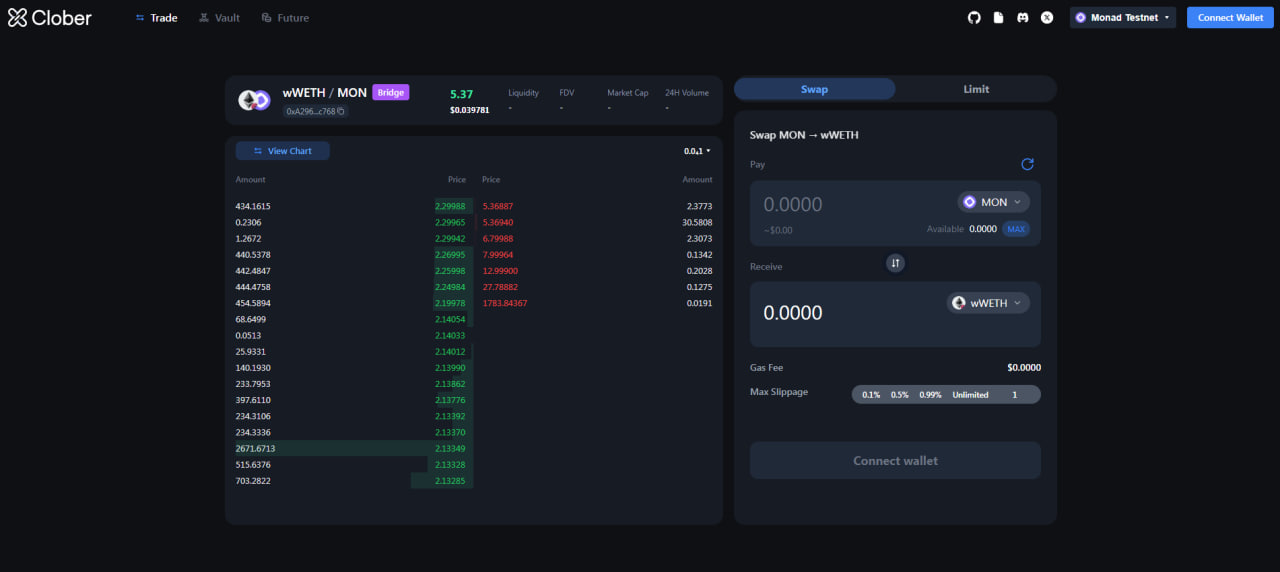Image resolution: width=1280 pixels, height=572 pixels.
Task: Open the GitHub icon link
Action: [x=974, y=18]
